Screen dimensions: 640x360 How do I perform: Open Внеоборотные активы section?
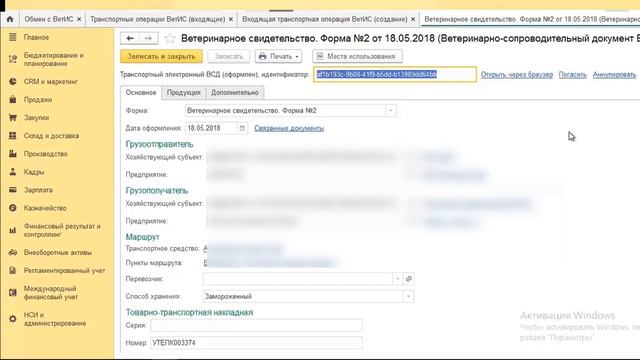[x=58, y=253]
